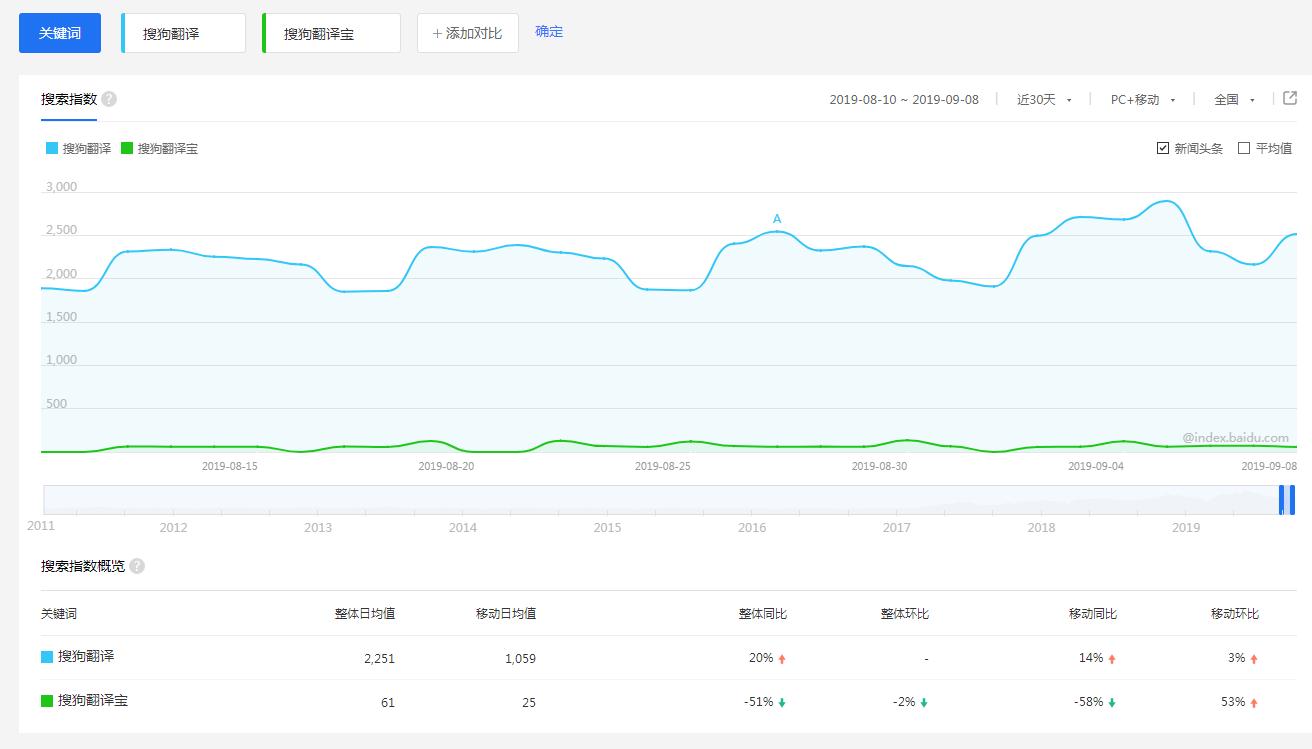Click the 移动日均值 column header
Screen dimensions: 1312x749
(506, 613)
